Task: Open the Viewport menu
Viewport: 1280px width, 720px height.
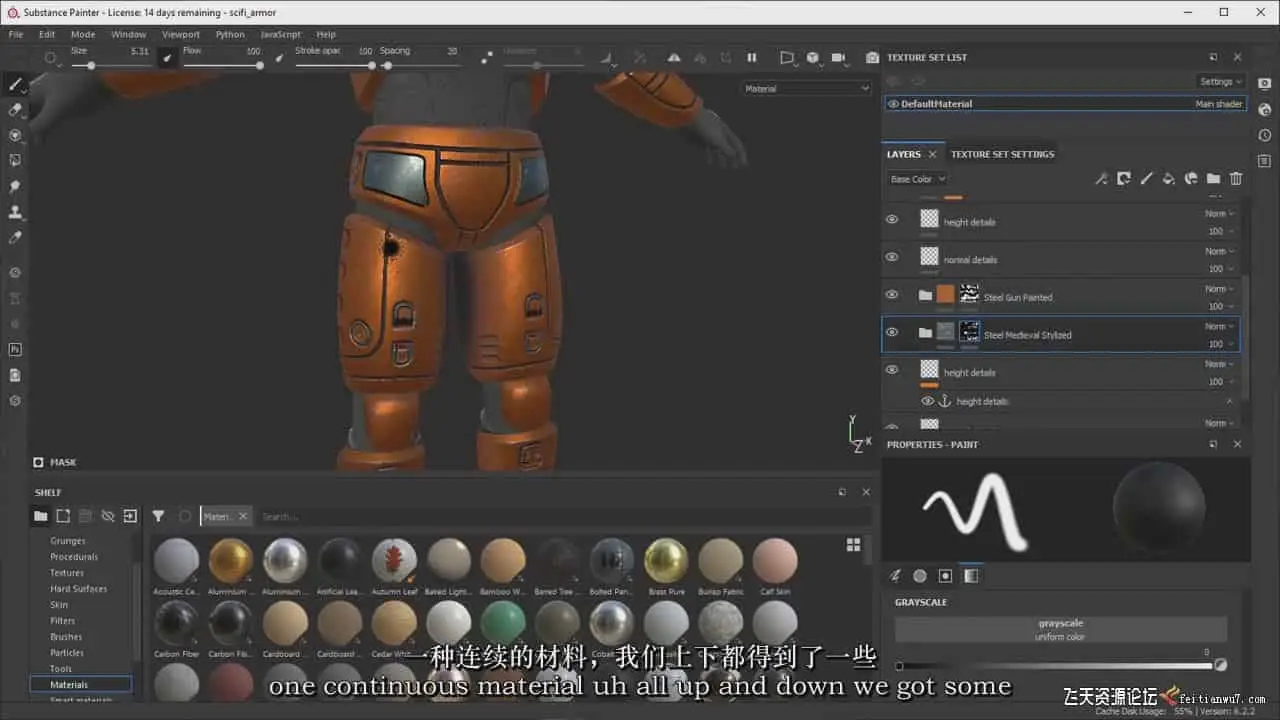Action: pos(181,34)
